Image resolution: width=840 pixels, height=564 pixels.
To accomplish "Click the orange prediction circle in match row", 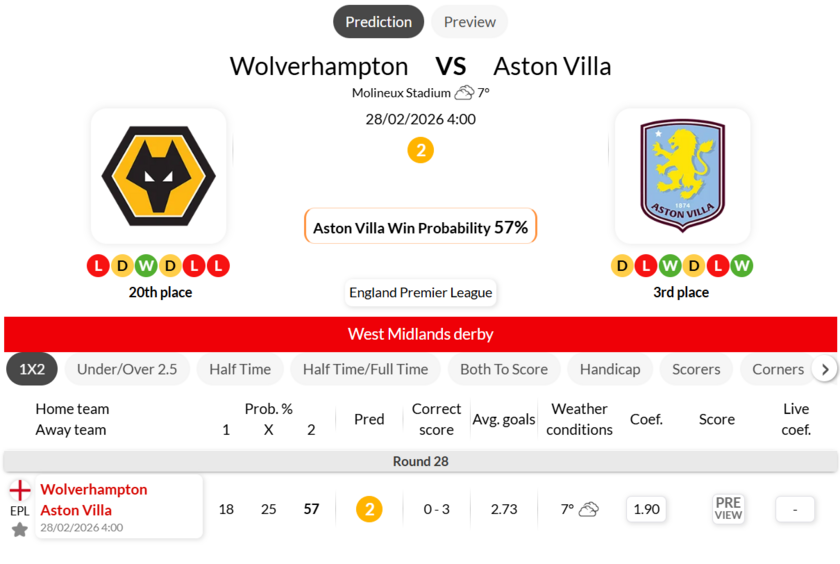I will (369, 509).
